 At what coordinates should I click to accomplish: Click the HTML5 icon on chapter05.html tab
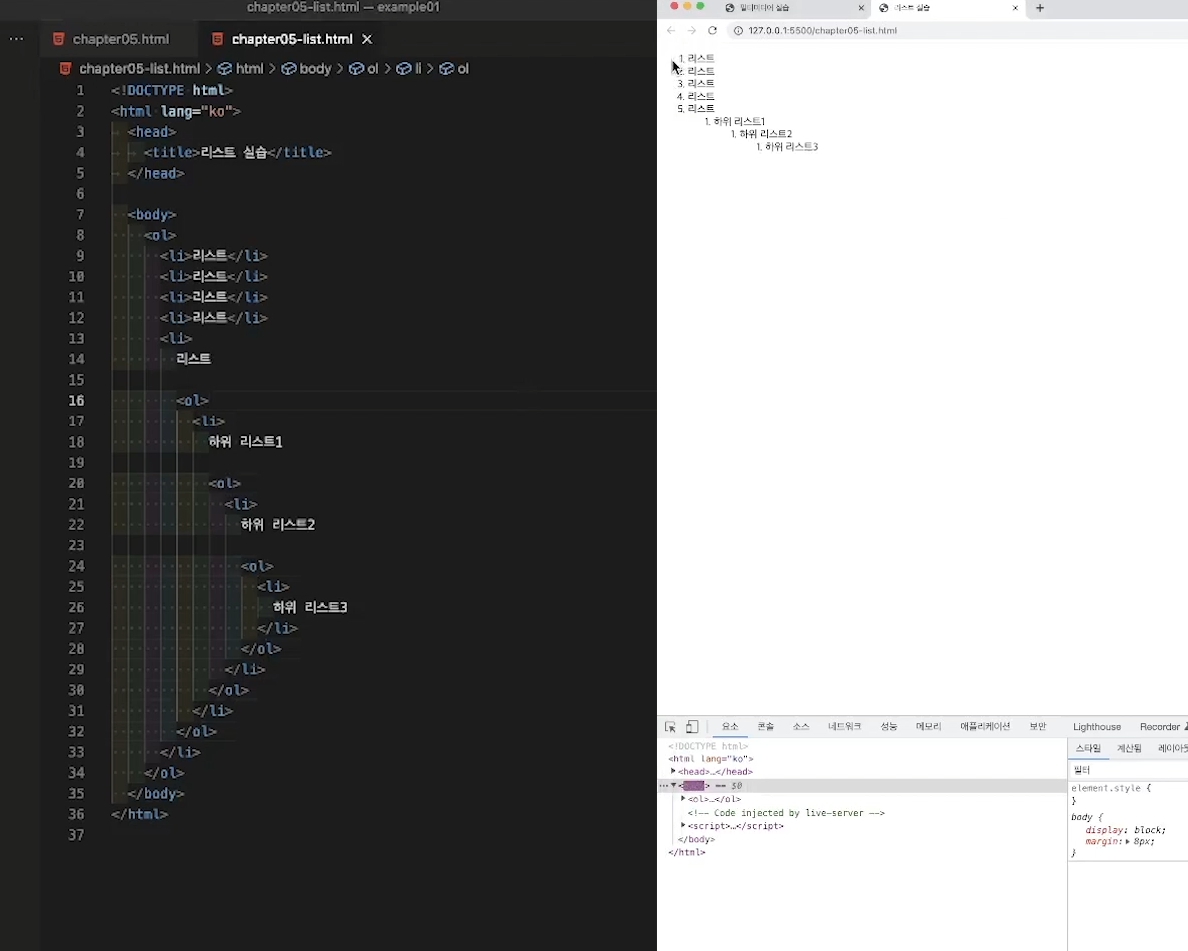58,39
